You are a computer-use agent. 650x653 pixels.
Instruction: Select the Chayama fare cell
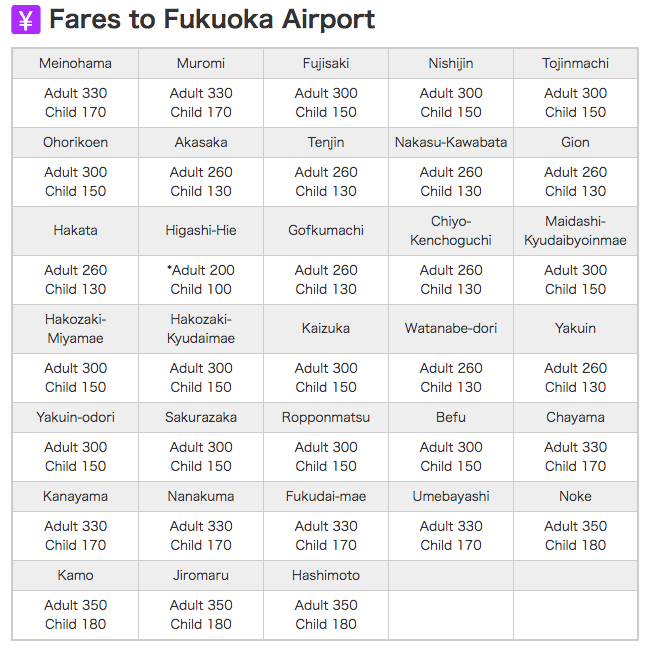point(575,456)
